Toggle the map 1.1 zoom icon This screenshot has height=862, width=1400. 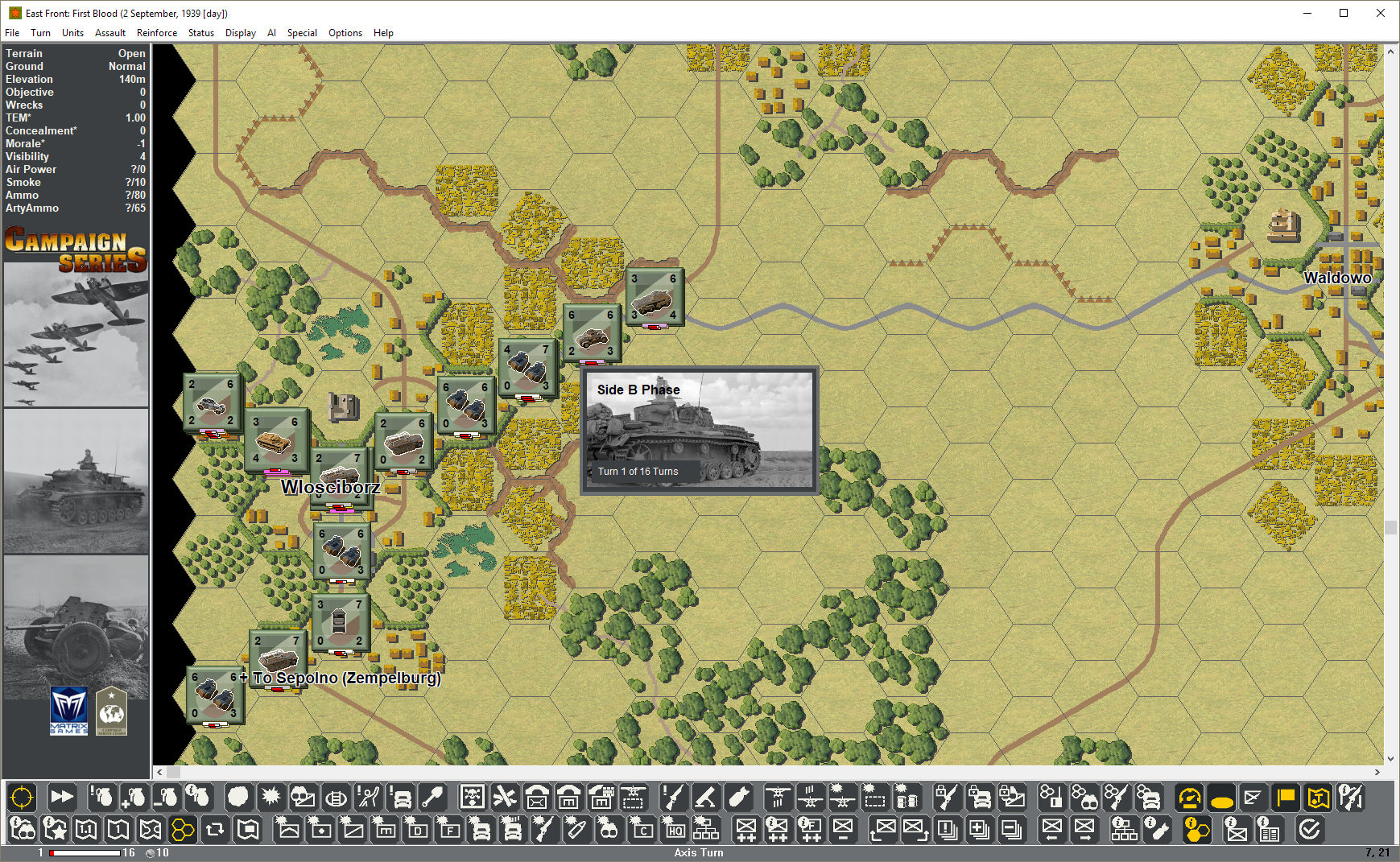pyautogui.click(x=86, y=828)
